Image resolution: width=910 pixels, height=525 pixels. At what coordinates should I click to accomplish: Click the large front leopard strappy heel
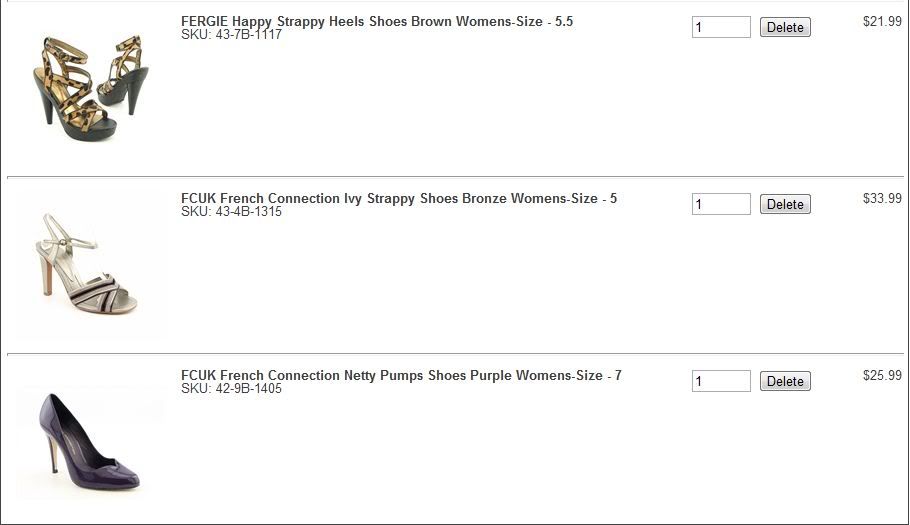73,90
